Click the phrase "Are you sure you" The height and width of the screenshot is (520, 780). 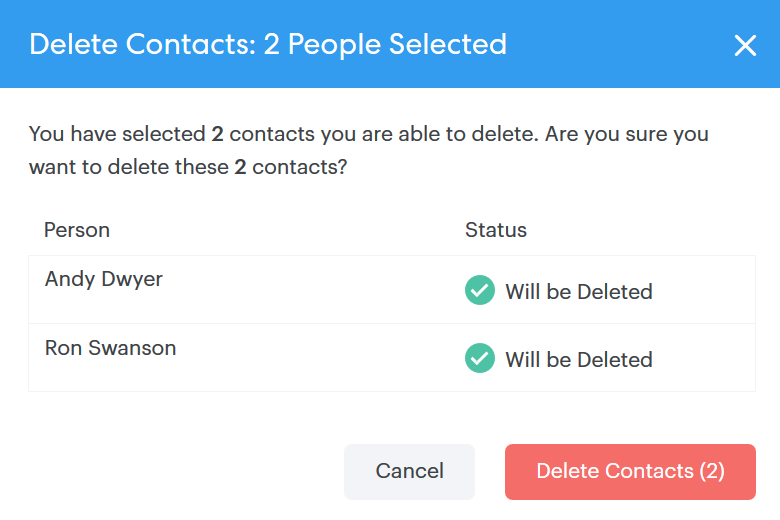(x=627, y=134)
